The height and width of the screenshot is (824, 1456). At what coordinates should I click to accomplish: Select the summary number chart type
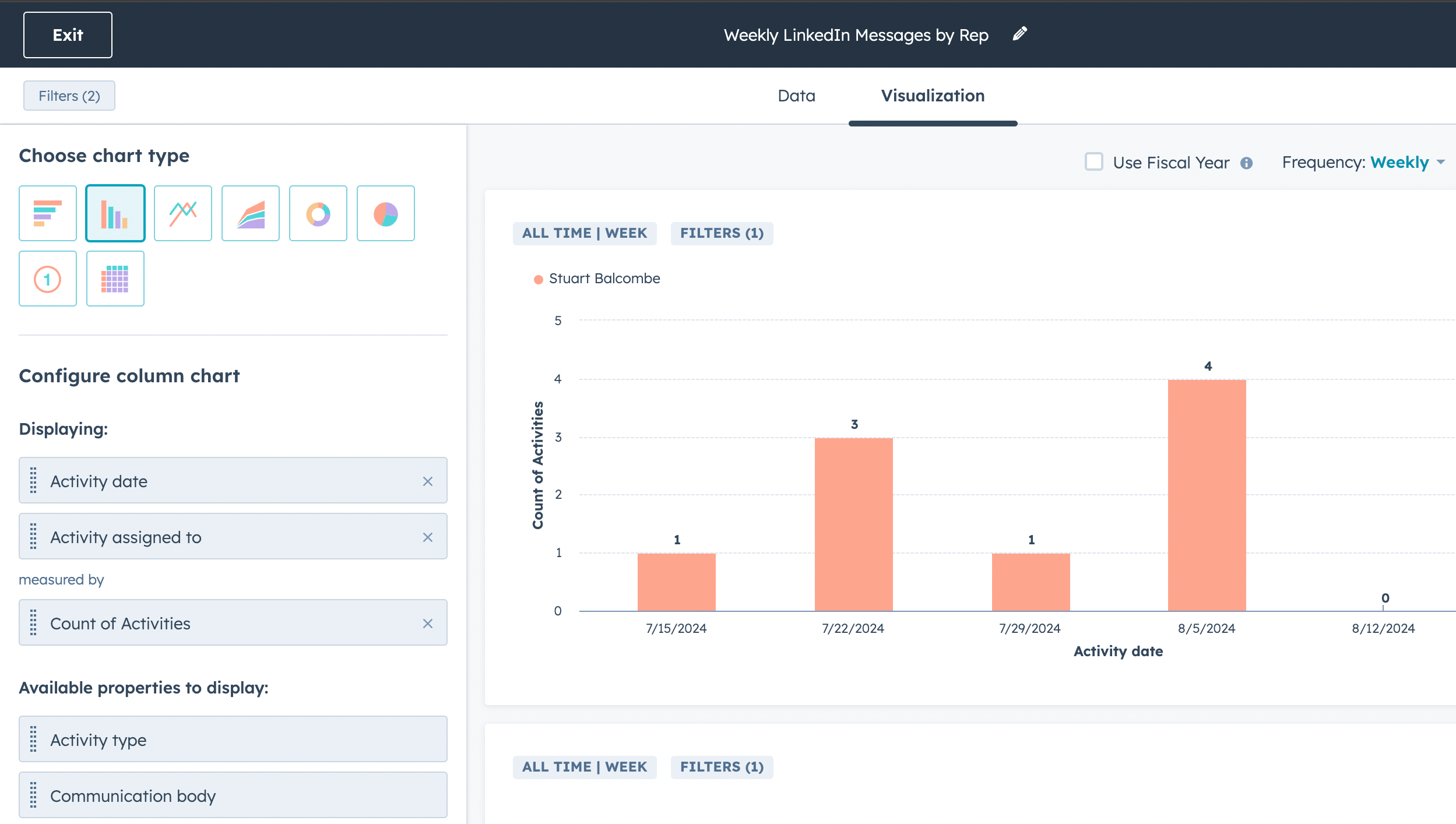point(48,279)
